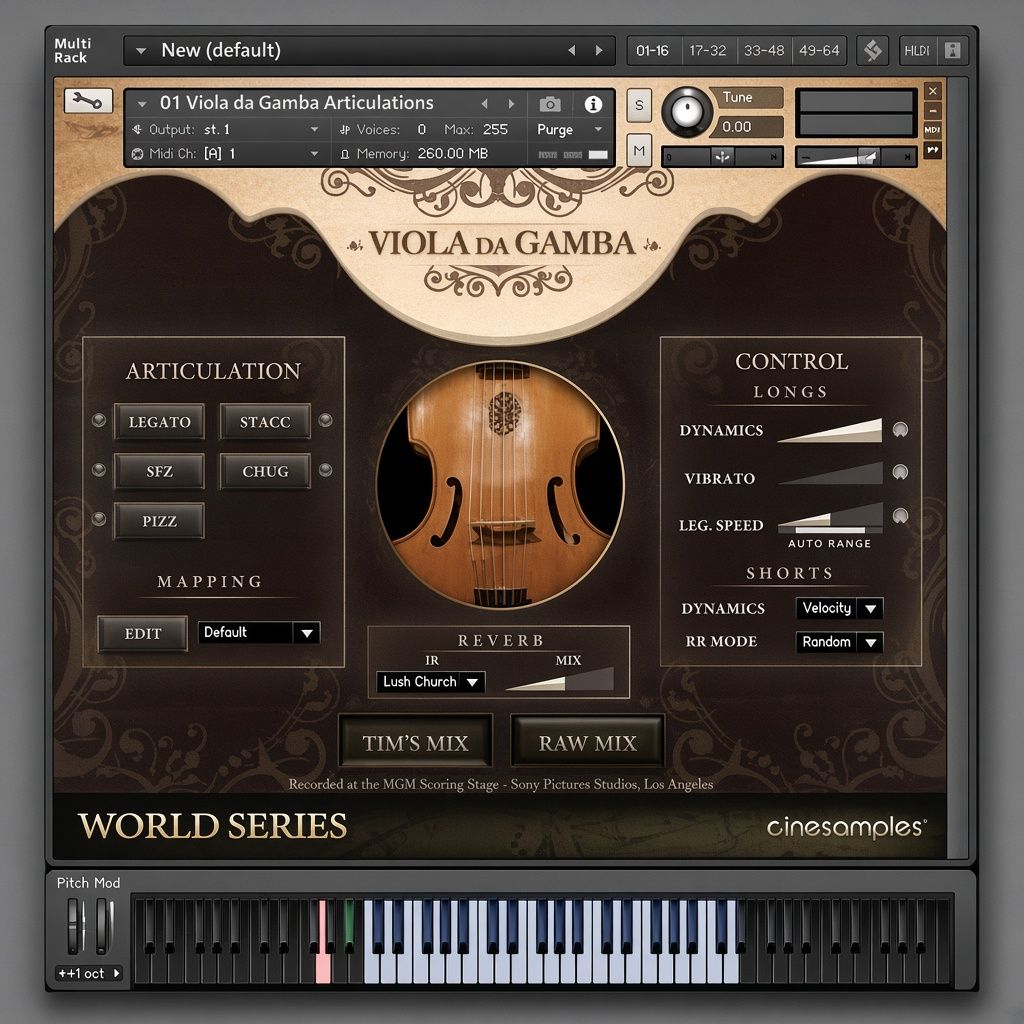Viewport: 1024px width, 1024px height.
Task: Click the Output routing icon
Action: (x=137, y=129)
